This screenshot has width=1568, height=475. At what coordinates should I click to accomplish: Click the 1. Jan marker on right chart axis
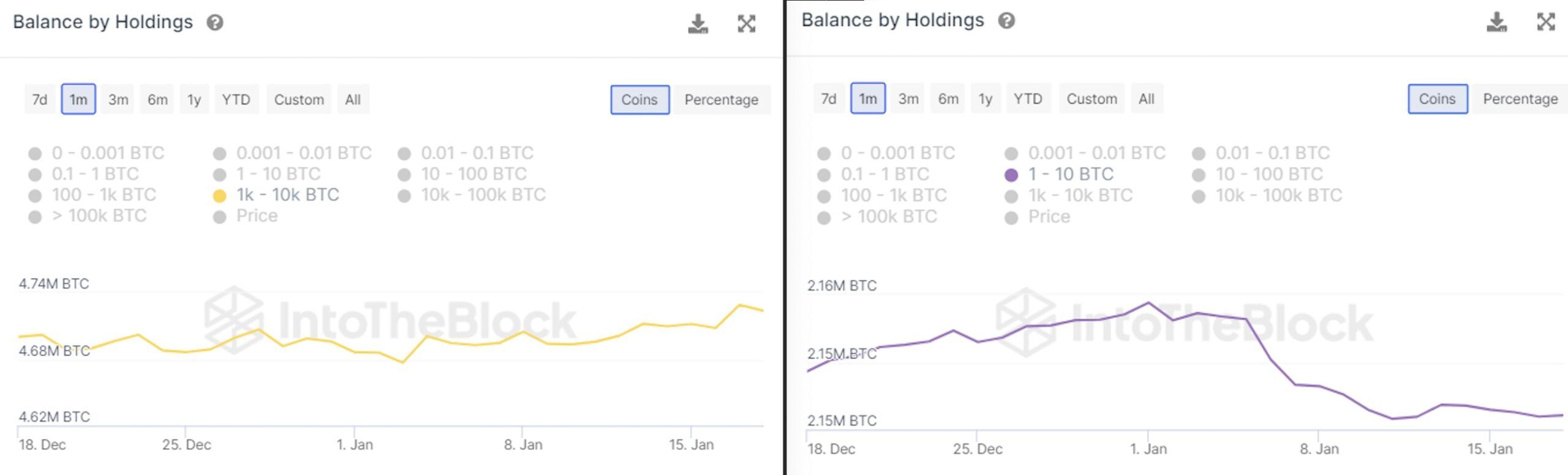1148,449
